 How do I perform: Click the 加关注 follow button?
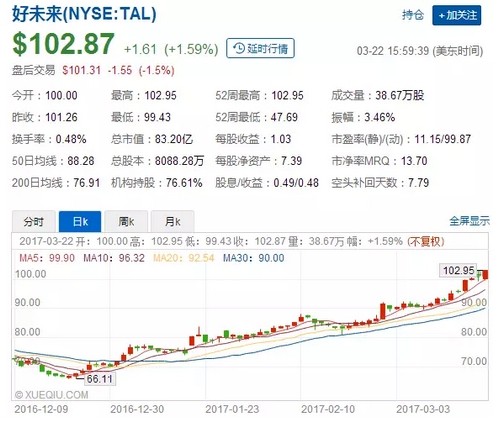456,15
